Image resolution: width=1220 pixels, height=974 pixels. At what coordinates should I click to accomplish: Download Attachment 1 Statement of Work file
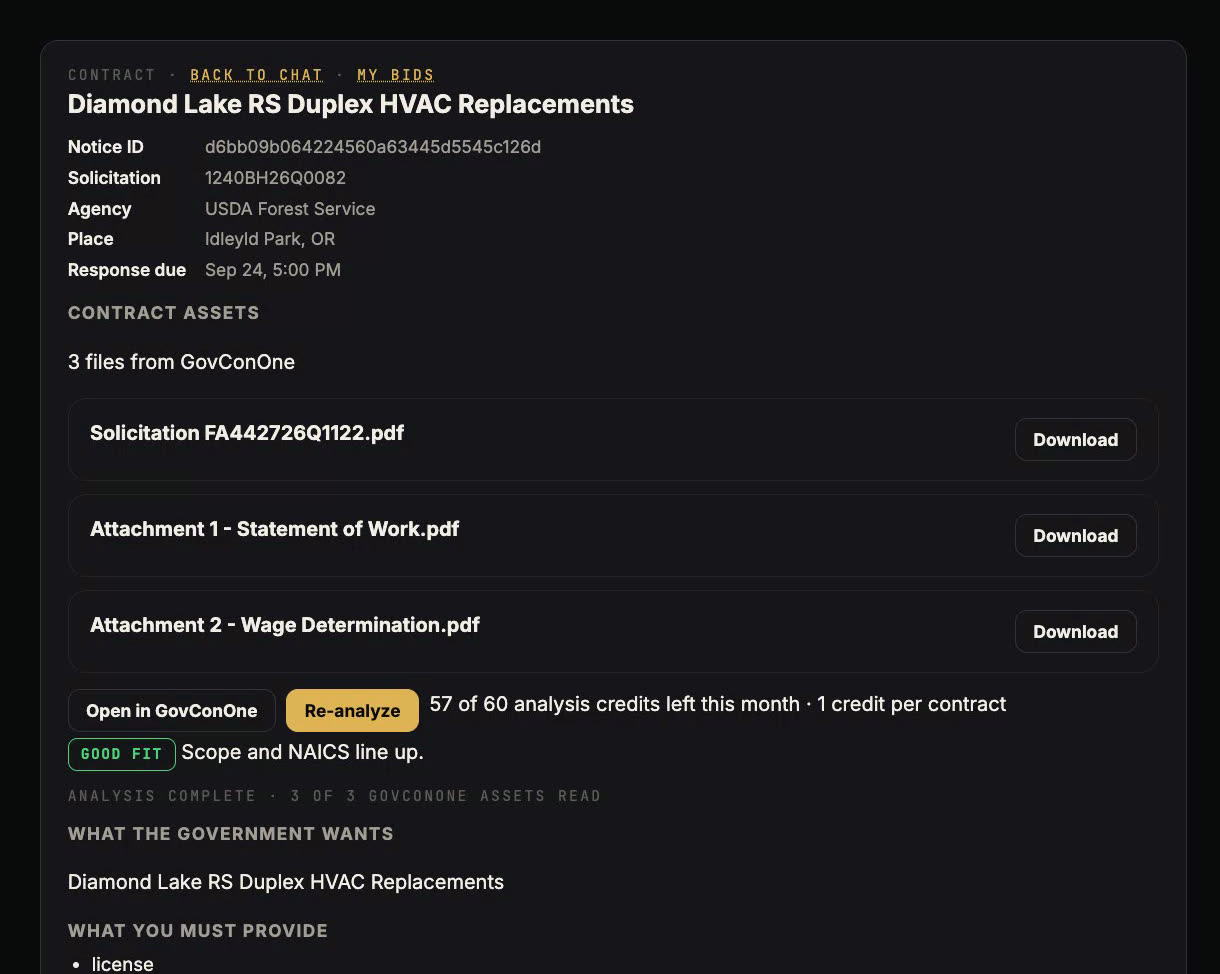[1075, 536]
